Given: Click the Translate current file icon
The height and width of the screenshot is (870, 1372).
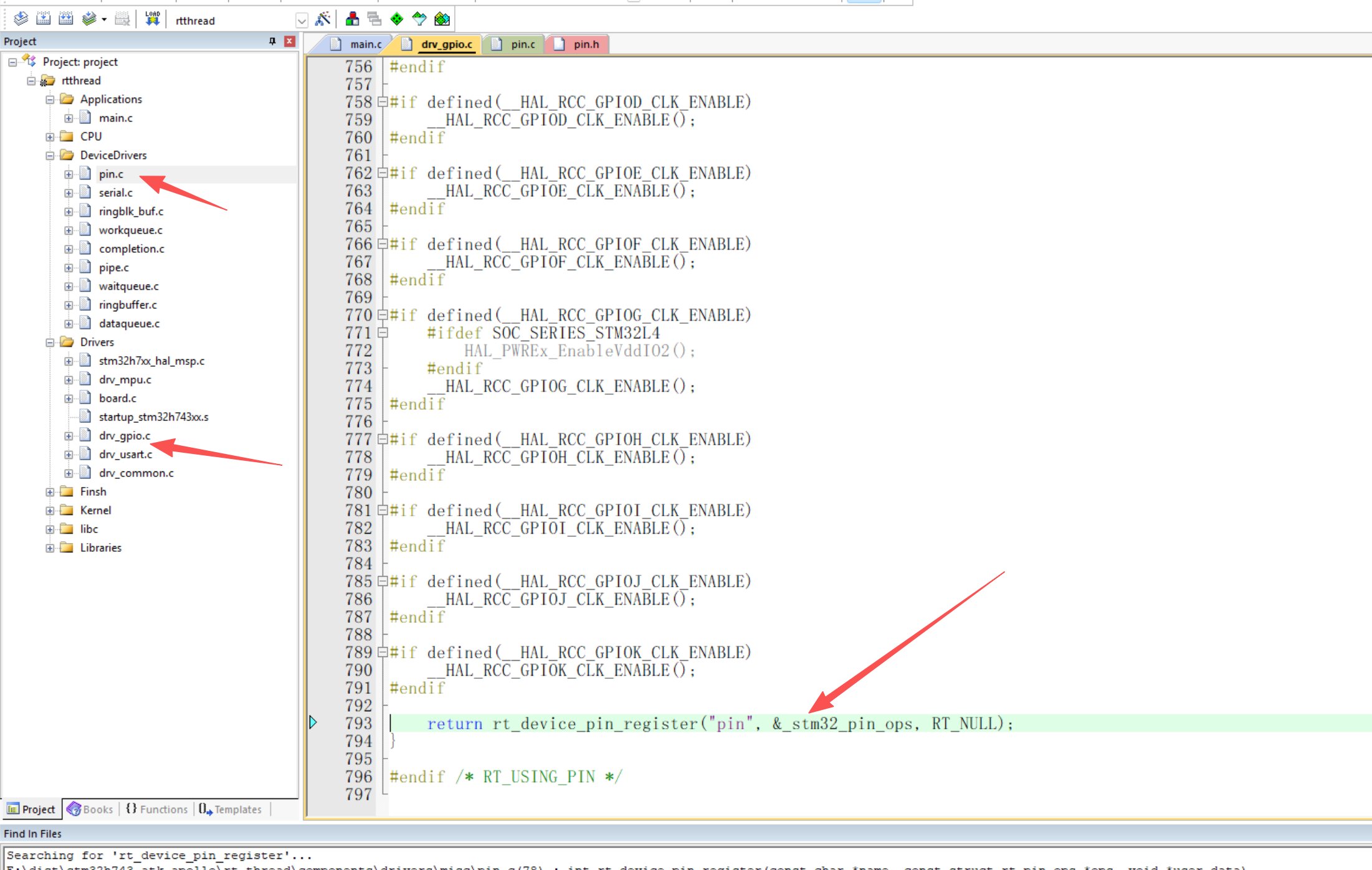Looking at the screenshot, I should (21, 19).
